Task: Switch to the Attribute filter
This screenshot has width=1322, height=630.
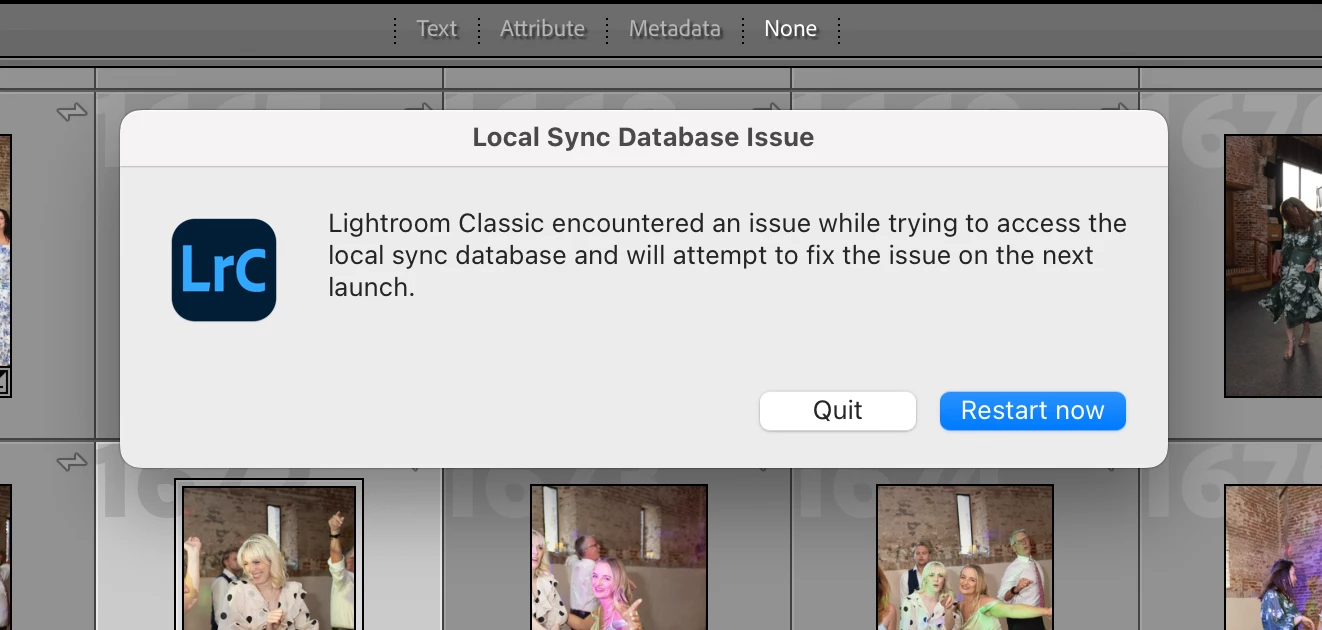Action: click(542, 29)
